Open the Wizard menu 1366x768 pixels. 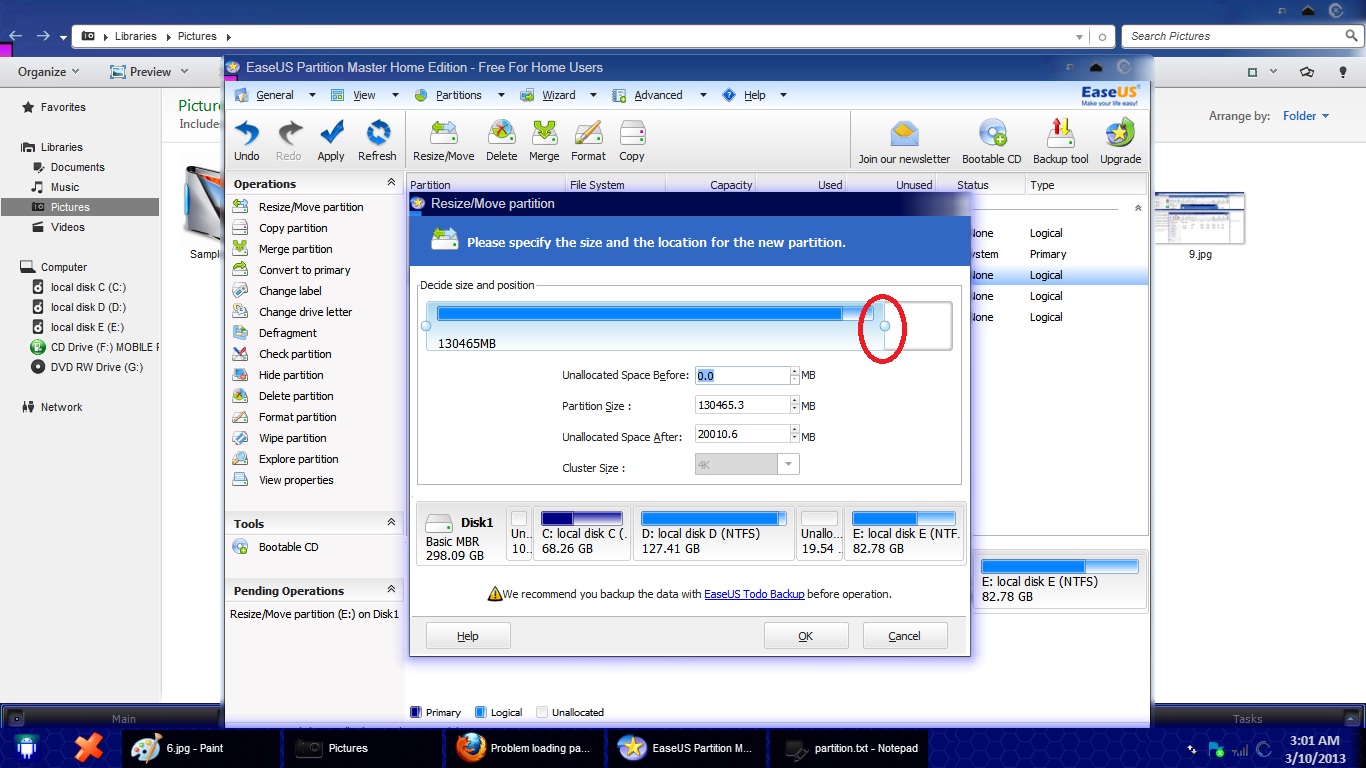558,95
